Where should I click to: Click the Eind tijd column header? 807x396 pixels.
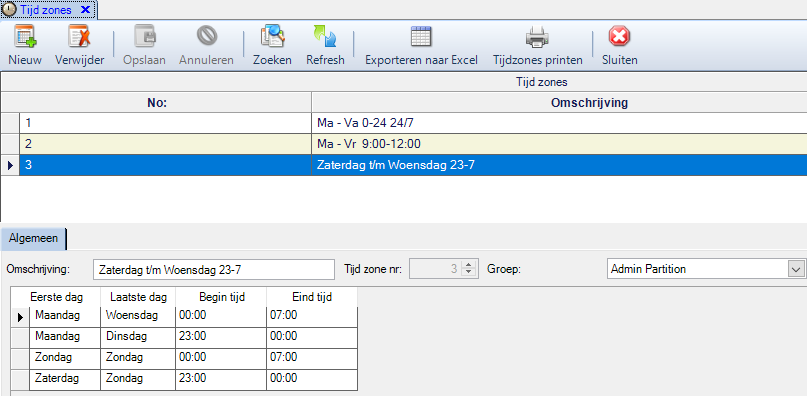click(312, 297)
